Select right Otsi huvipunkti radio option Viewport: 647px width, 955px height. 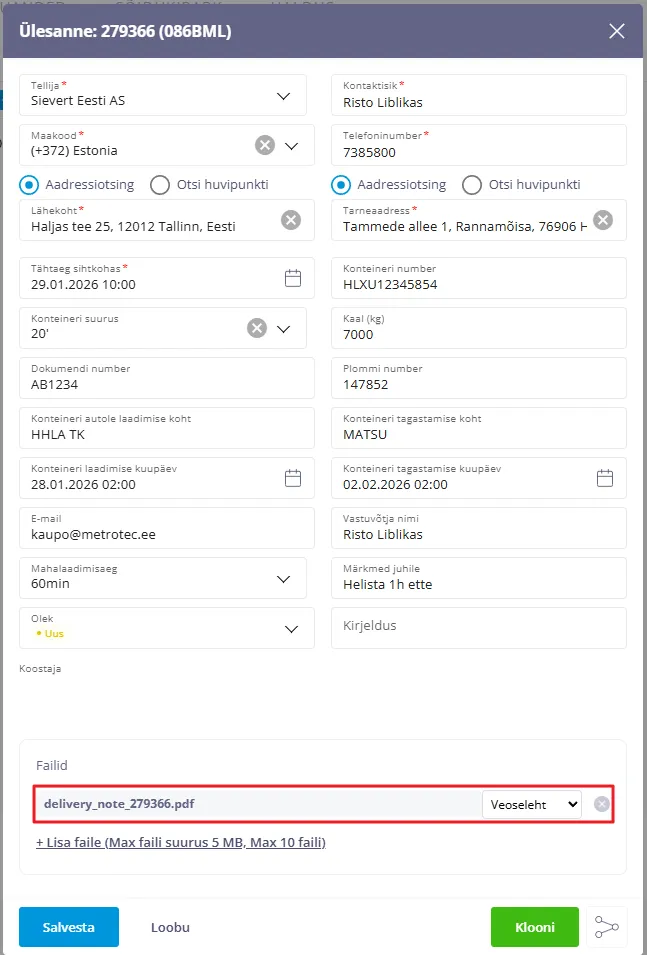pyautogui.click(x=472, y=185)
